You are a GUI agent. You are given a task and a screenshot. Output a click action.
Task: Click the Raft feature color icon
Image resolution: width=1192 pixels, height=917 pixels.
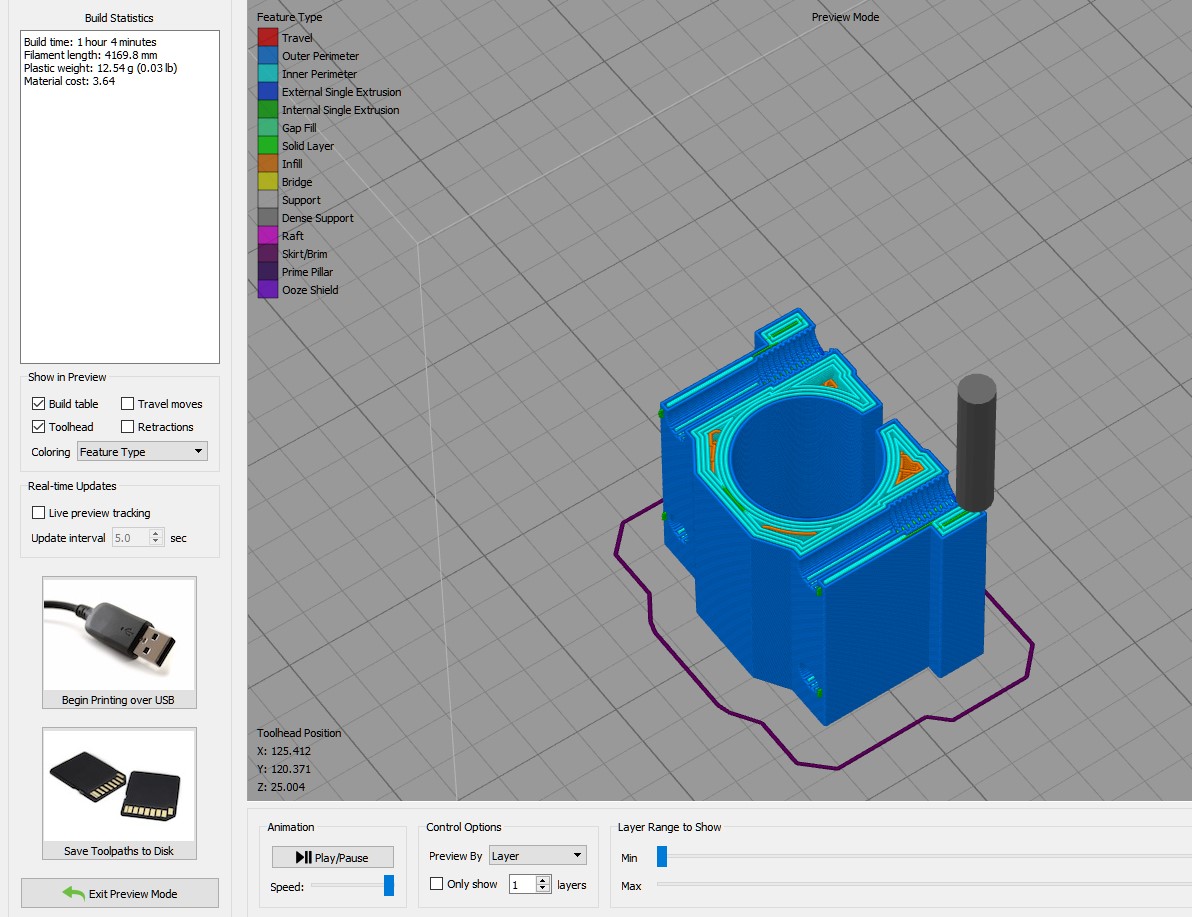(x=266, y=235)
